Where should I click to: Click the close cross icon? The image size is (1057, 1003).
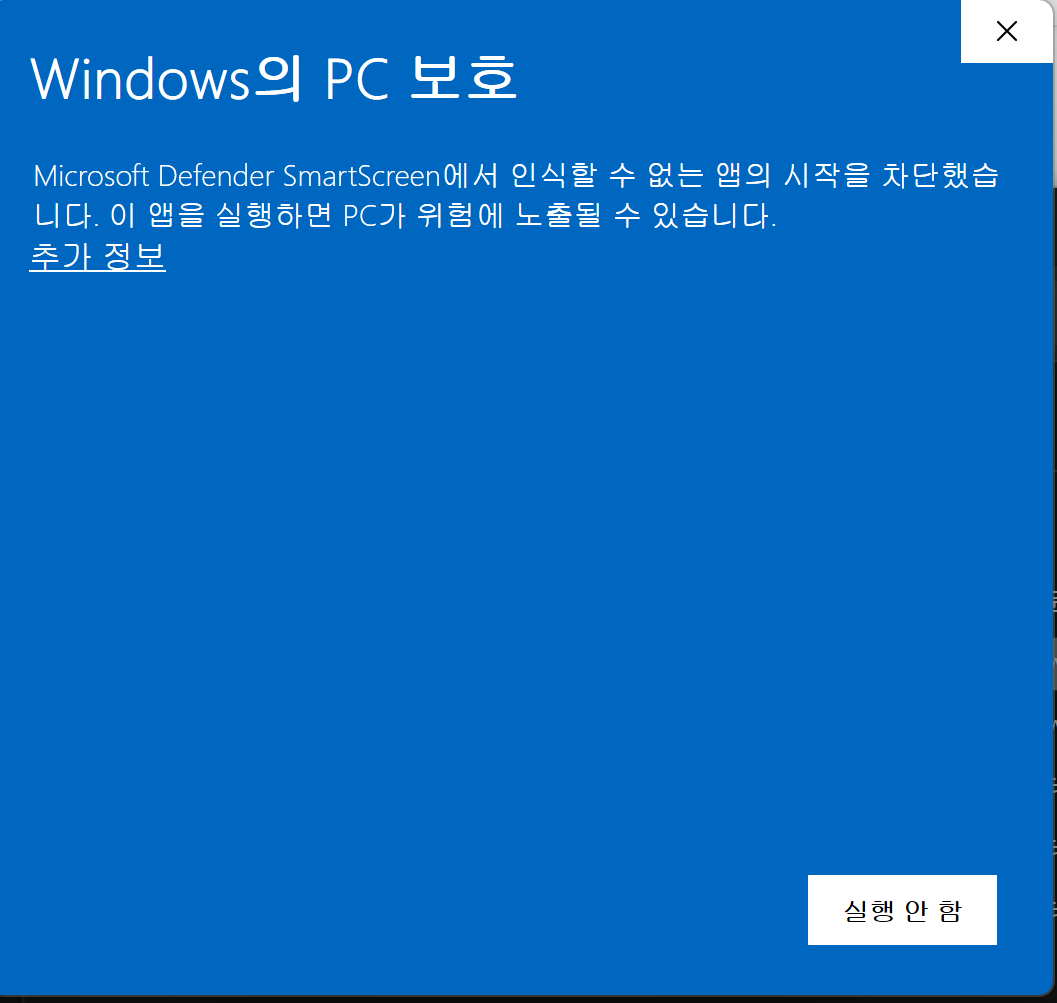pyautogui.click(x=1006, y=31)
